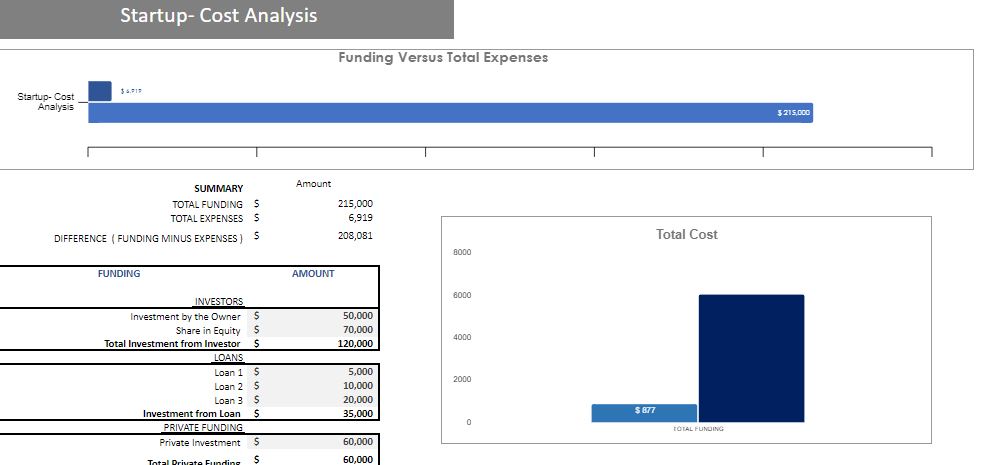Screen dimensions: 998x465
Task: Edit the Loan 3 amount 20,000
Action: [x=358, y=399]
